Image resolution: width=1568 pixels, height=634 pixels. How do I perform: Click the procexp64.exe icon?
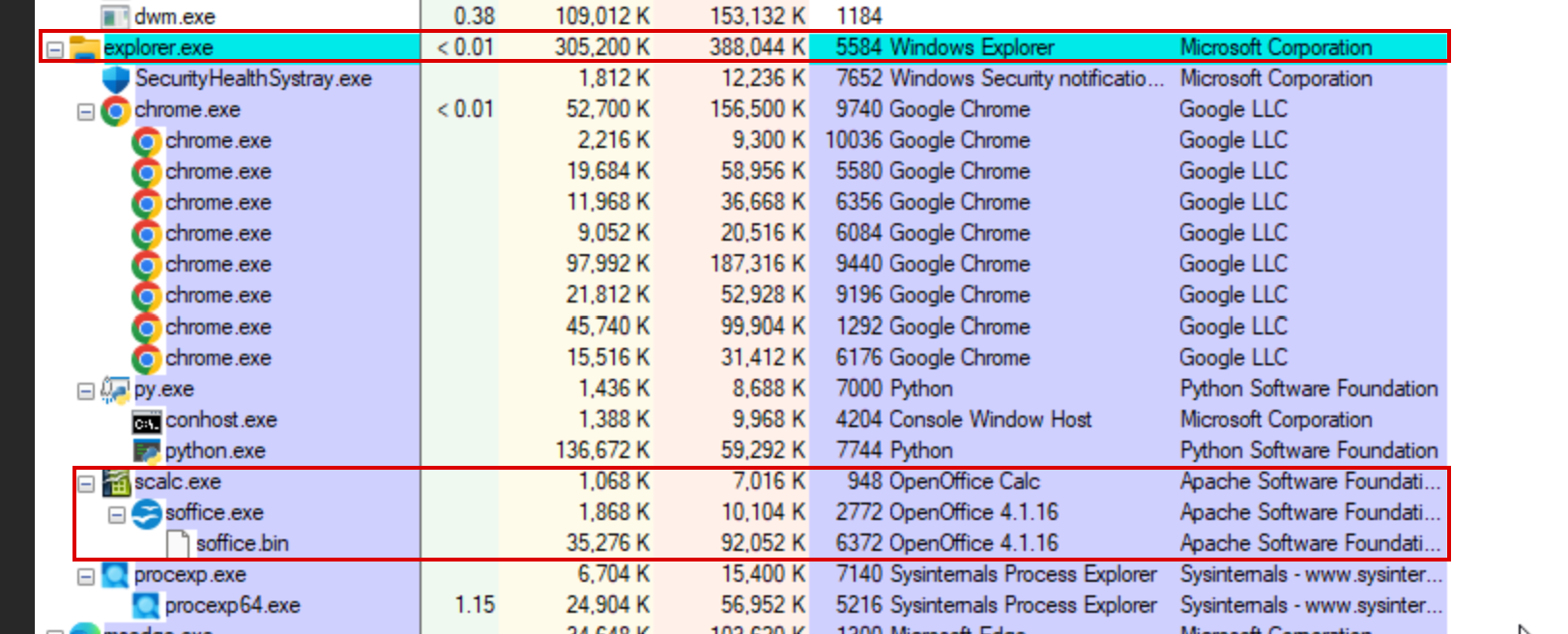coord(147,606)
